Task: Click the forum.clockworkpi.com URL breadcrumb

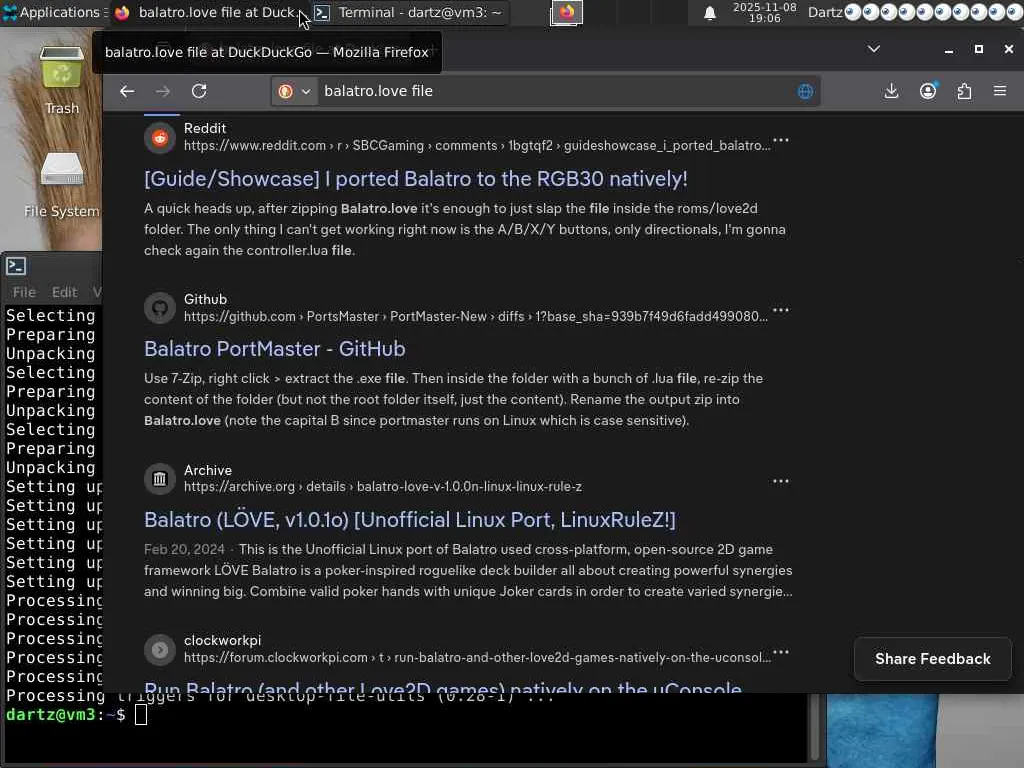Action: pyautogui.click(x=477, y=658)
